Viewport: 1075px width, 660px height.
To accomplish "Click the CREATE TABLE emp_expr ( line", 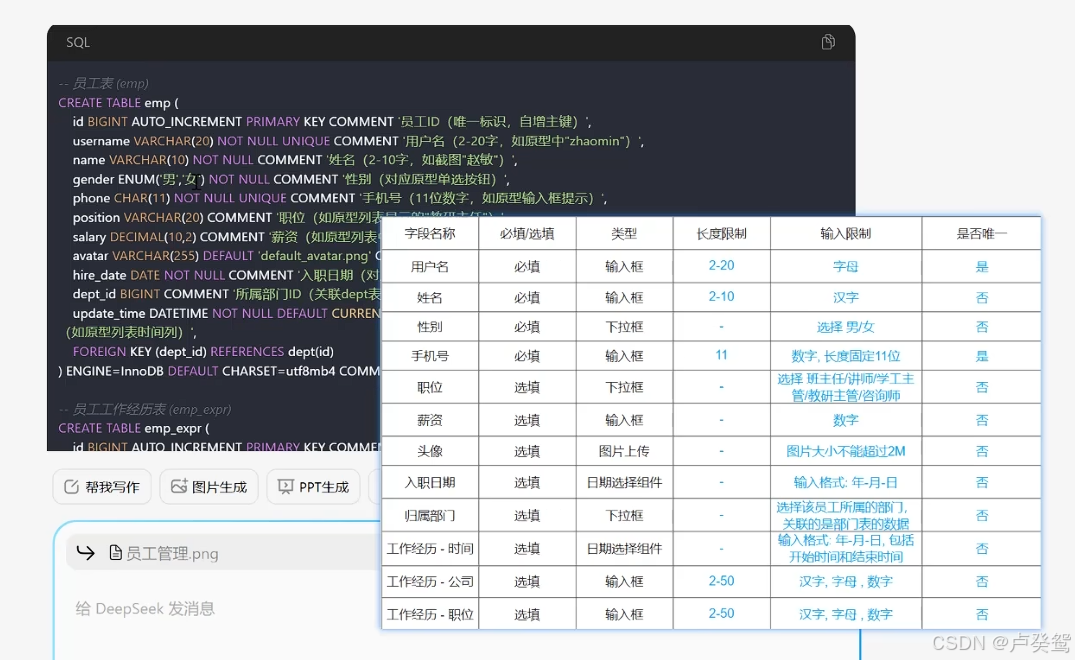I will pos(134,428).
